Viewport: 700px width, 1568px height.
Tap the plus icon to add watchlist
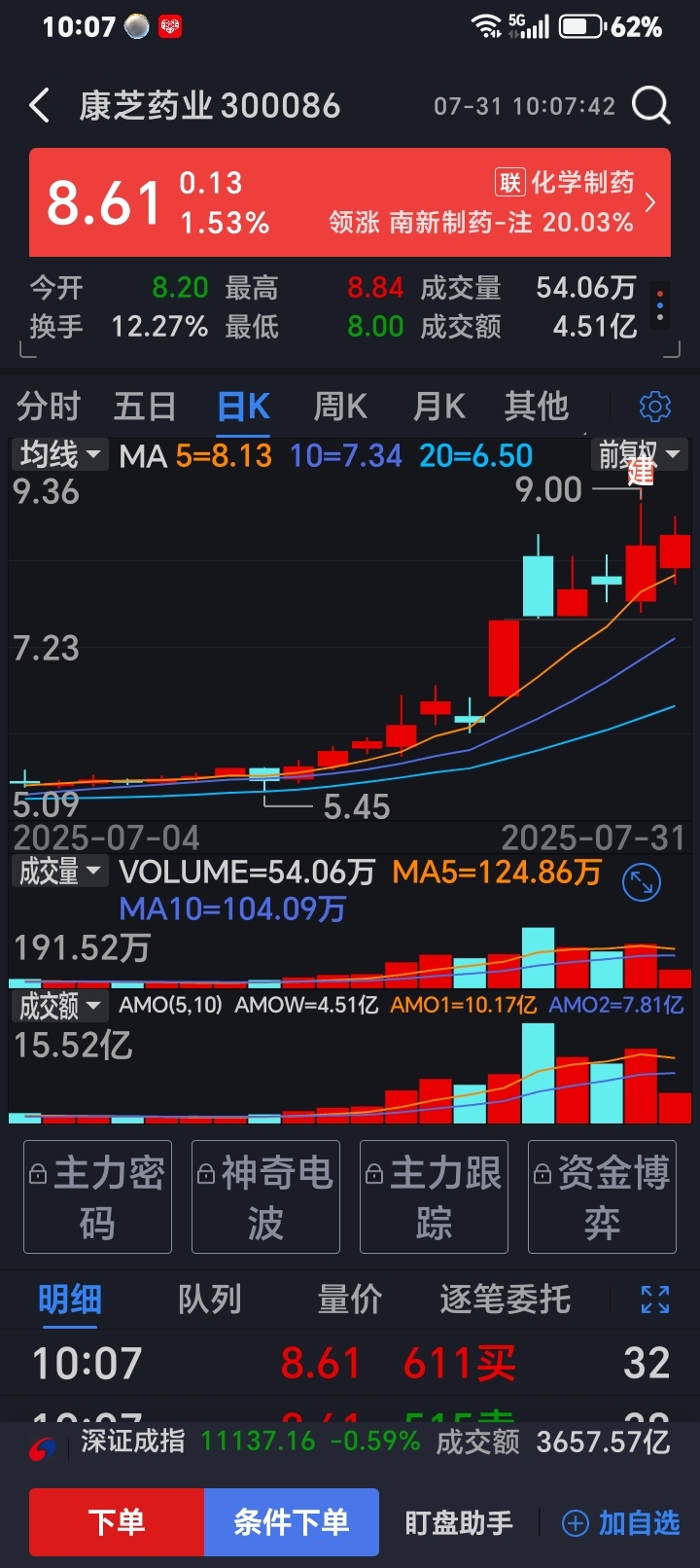(x=576, y=1523)
